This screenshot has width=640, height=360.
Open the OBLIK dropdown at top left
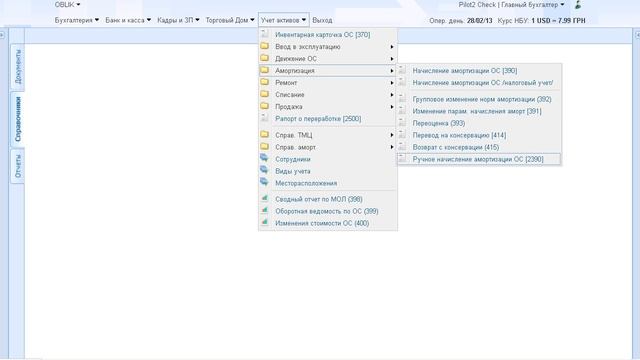pyautogui.click(x=67, y=5)
